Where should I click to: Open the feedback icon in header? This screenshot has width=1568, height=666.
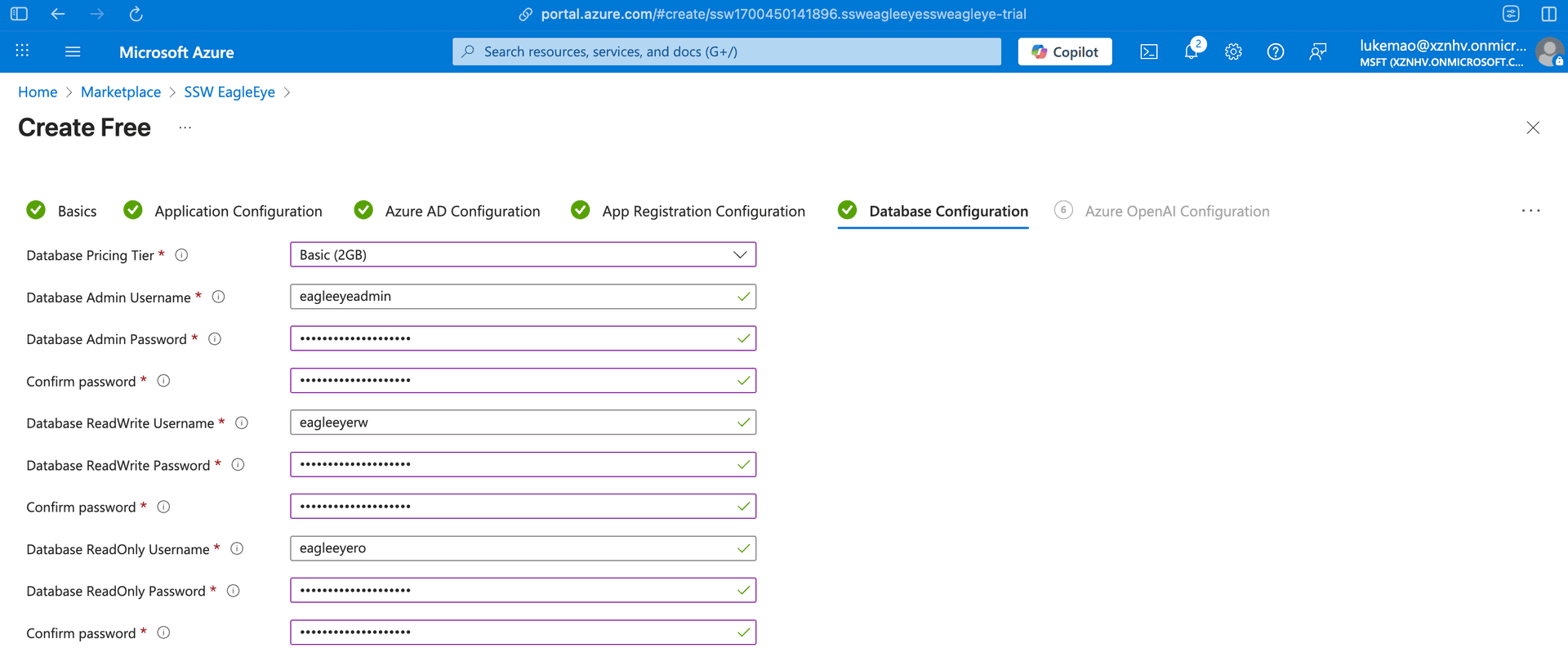(1318, 51)
